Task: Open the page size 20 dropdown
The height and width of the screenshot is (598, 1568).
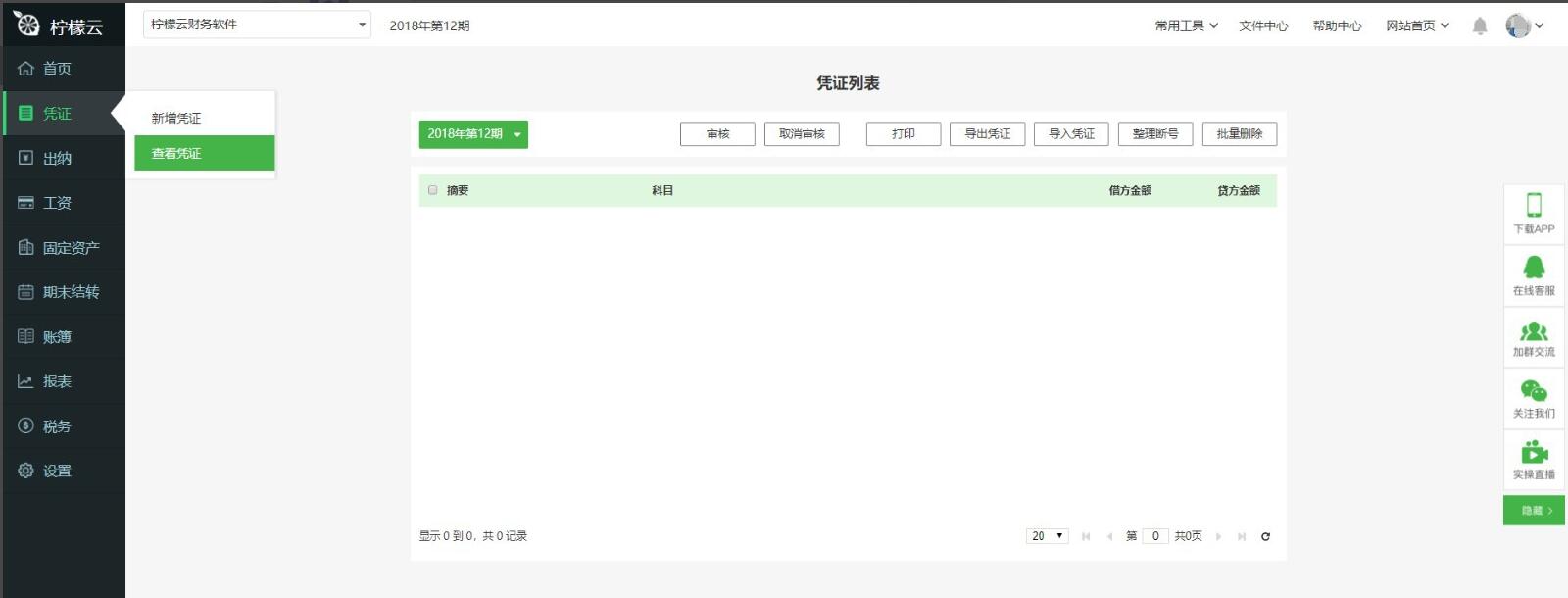Action: tap(1047, 536)
